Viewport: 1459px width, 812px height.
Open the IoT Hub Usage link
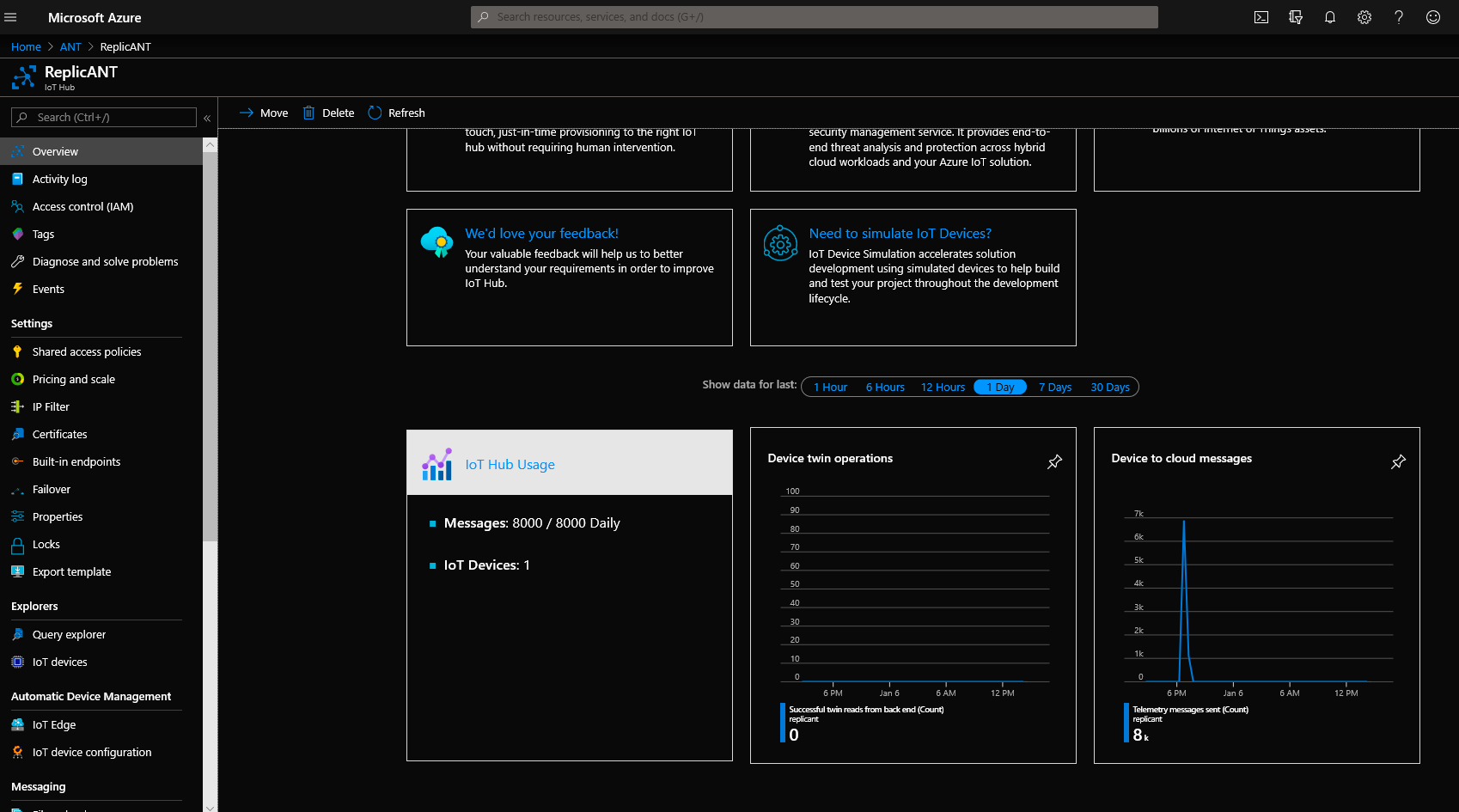[x=510, y=464]
